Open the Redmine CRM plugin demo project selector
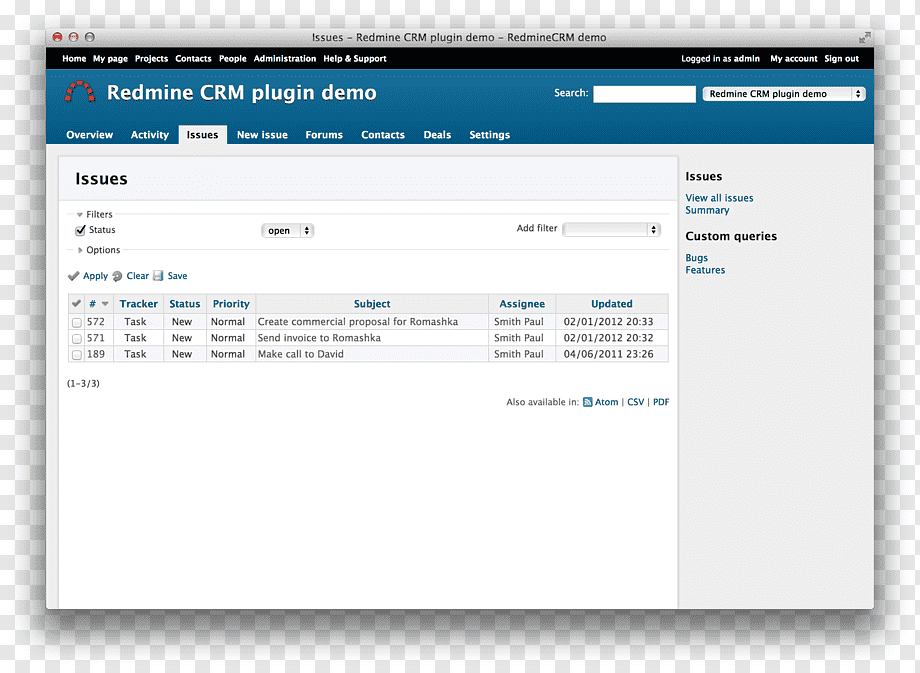 (x=784, y=94)
